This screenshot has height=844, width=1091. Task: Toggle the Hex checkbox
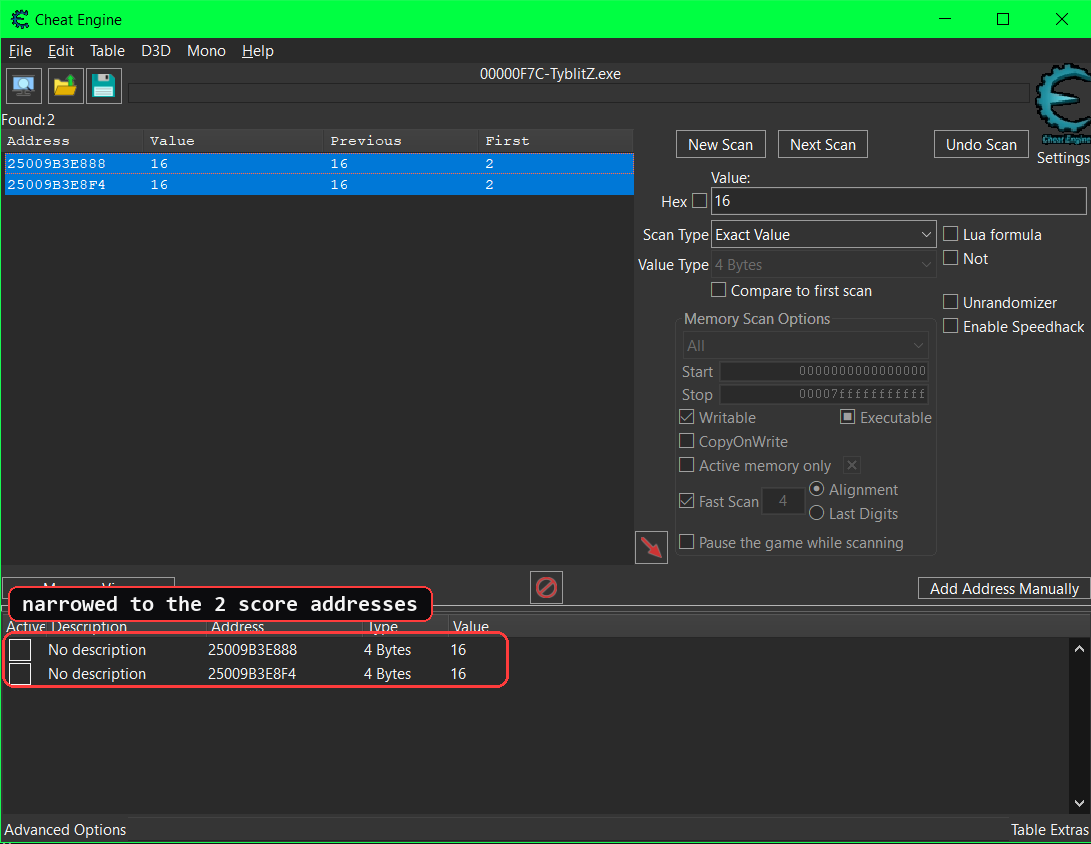pos(699,201)
